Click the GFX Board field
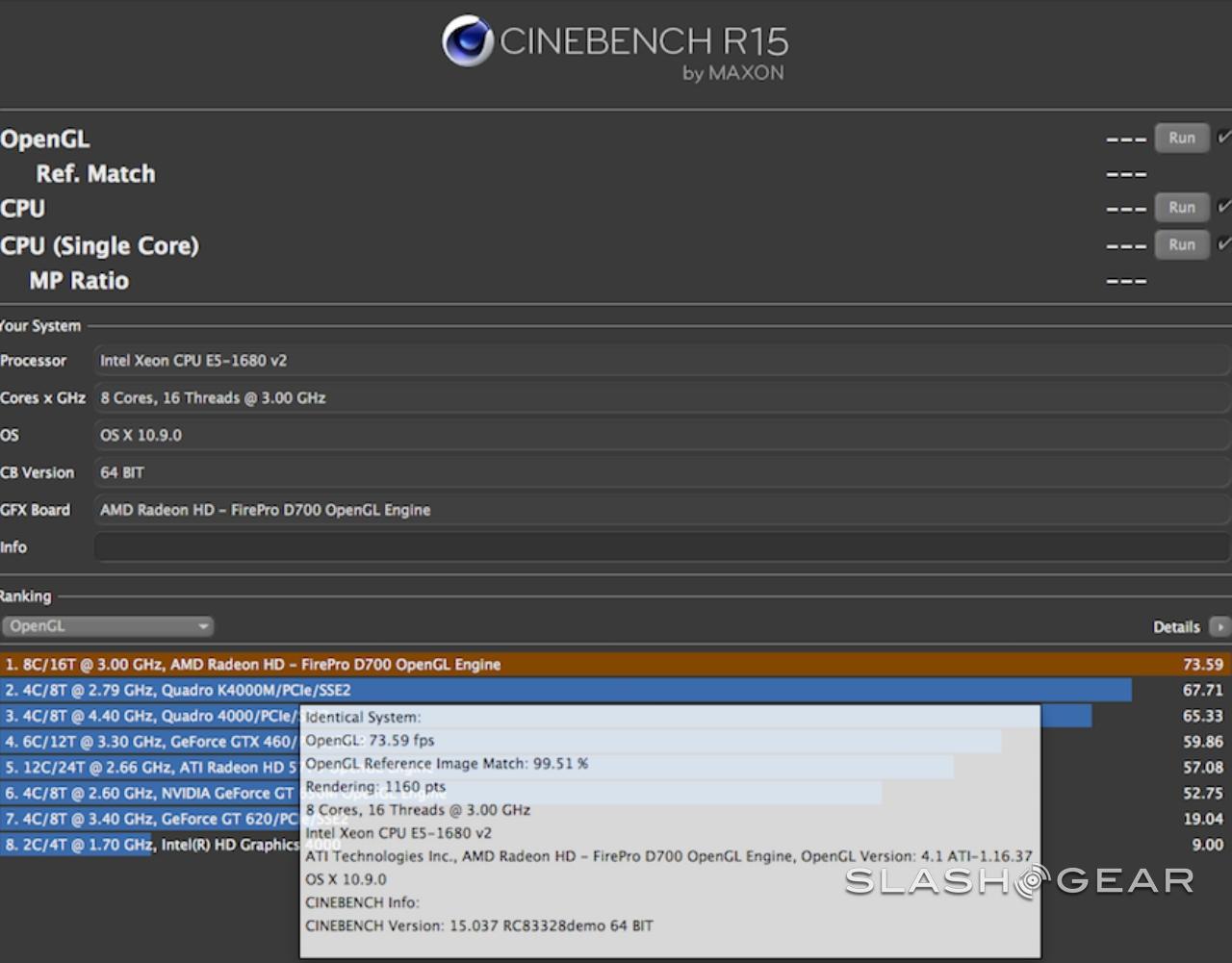Viewport: 1232px width, 963px height. coord(660,510)
